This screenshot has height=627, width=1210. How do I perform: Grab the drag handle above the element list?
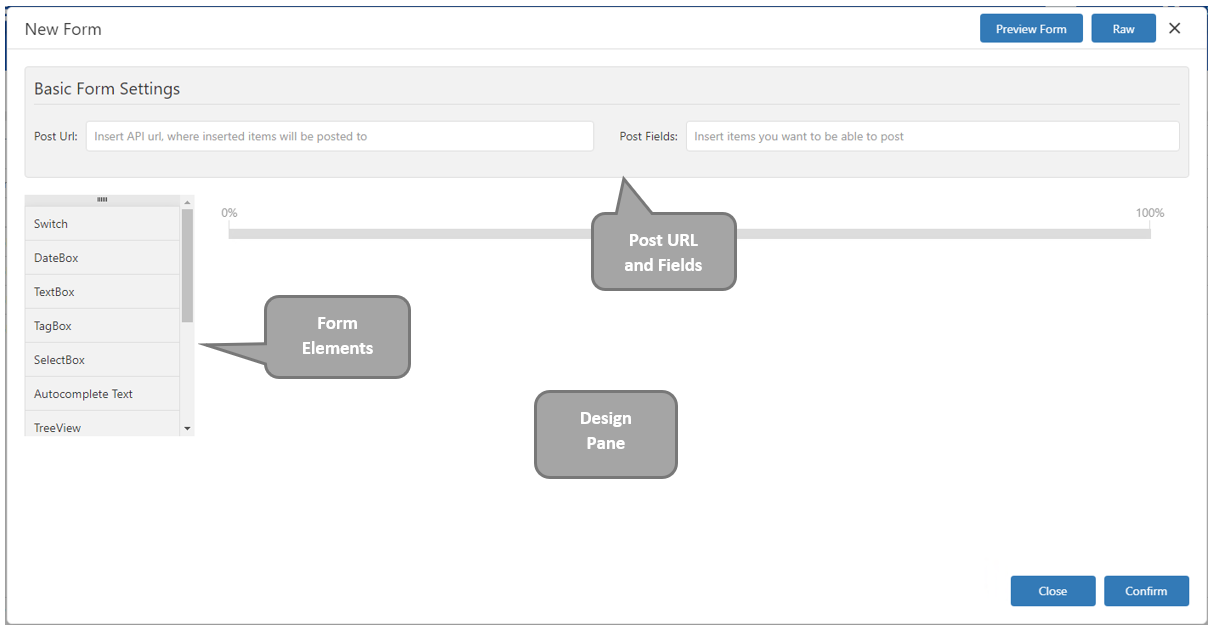point(102,200)
